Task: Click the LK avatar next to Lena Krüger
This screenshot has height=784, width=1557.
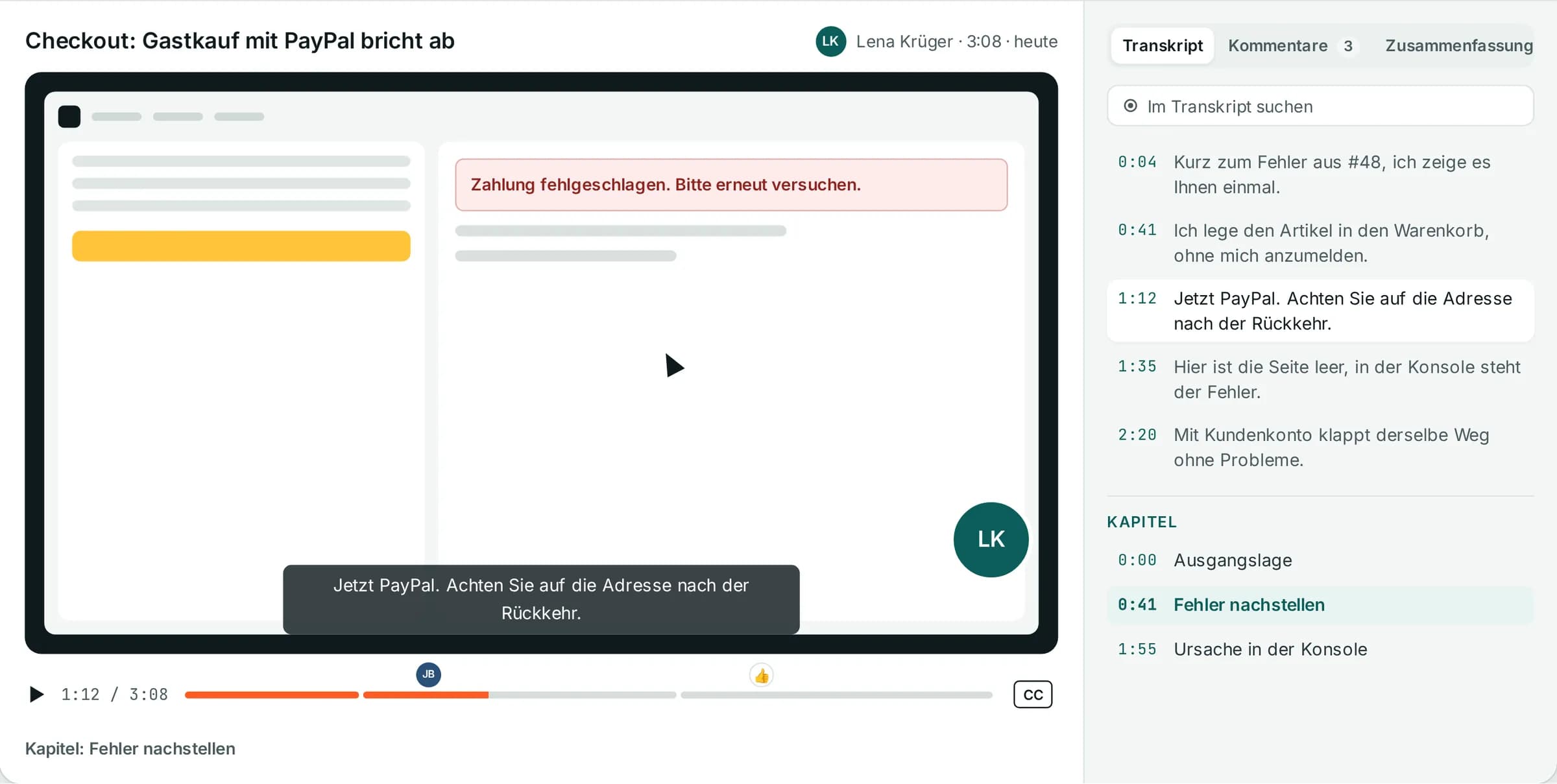Action: [x=830, y=42]
